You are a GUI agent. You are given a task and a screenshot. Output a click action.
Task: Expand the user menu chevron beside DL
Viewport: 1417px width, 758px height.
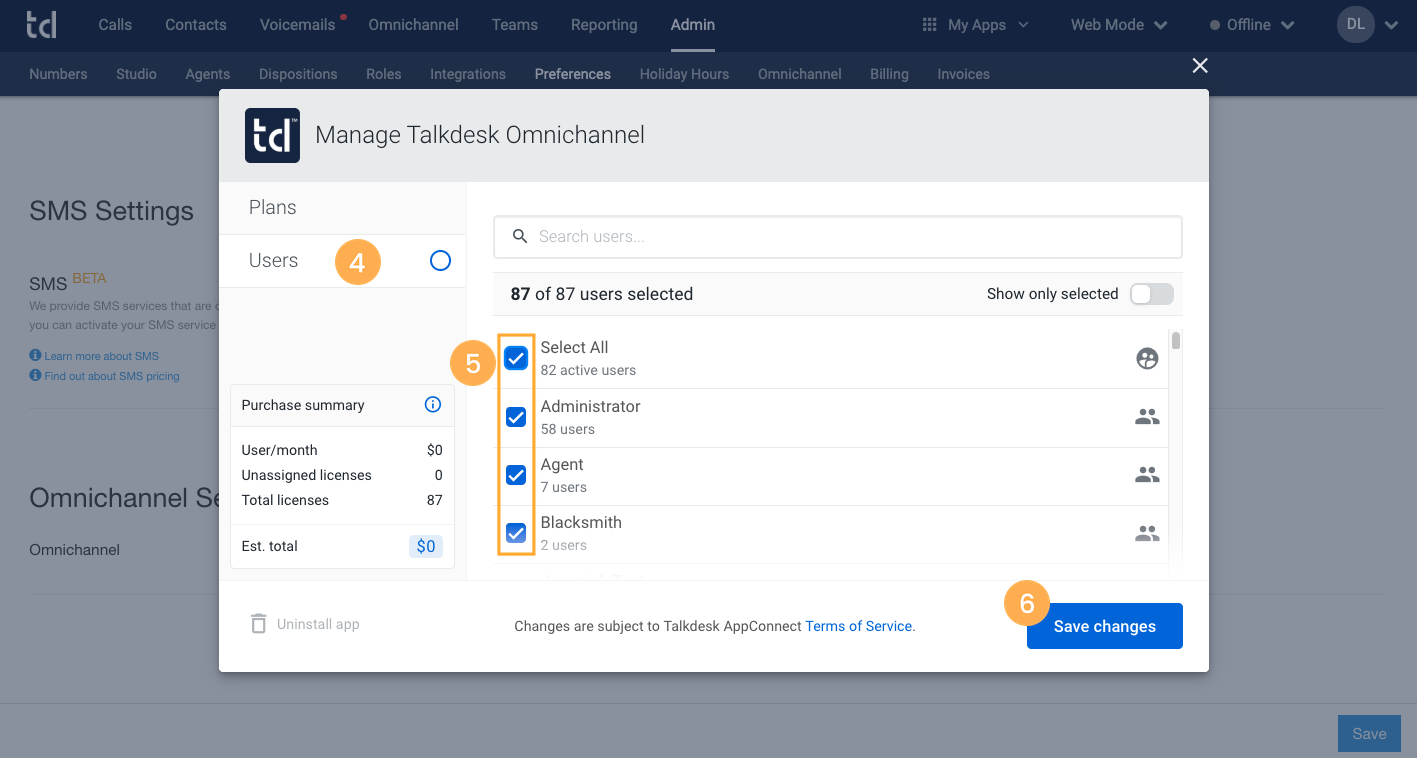pos(1392,26)
